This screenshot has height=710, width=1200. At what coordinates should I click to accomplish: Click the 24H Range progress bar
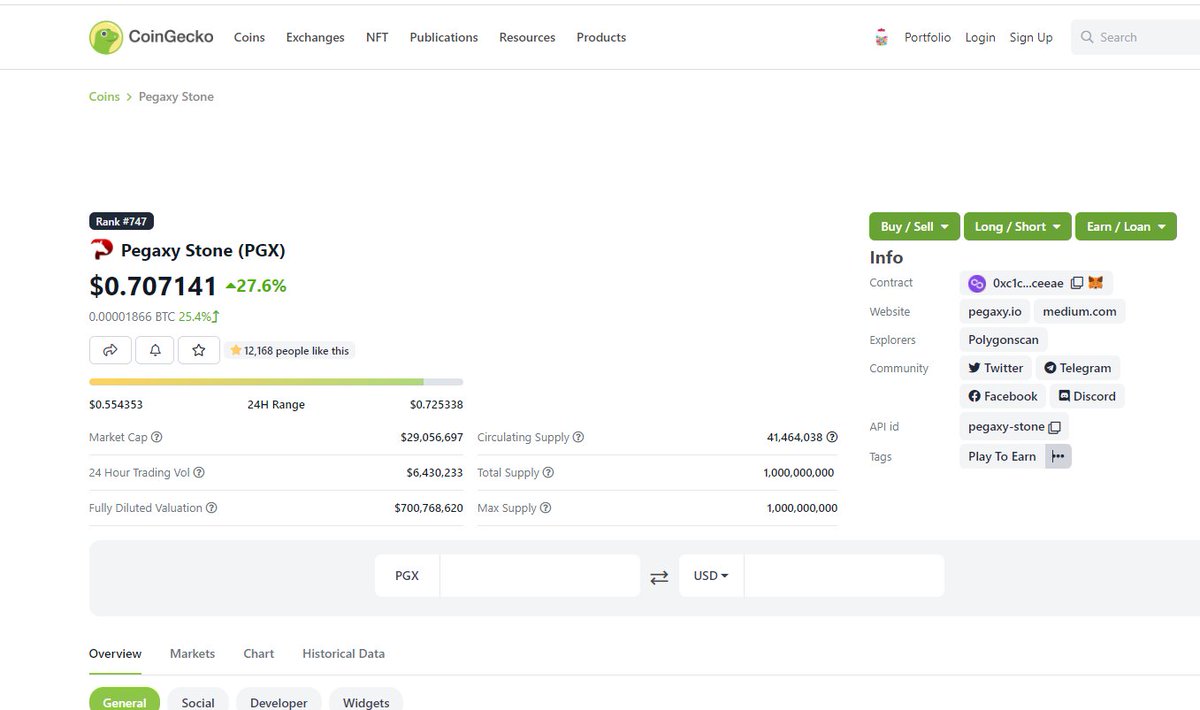point(276,382)
